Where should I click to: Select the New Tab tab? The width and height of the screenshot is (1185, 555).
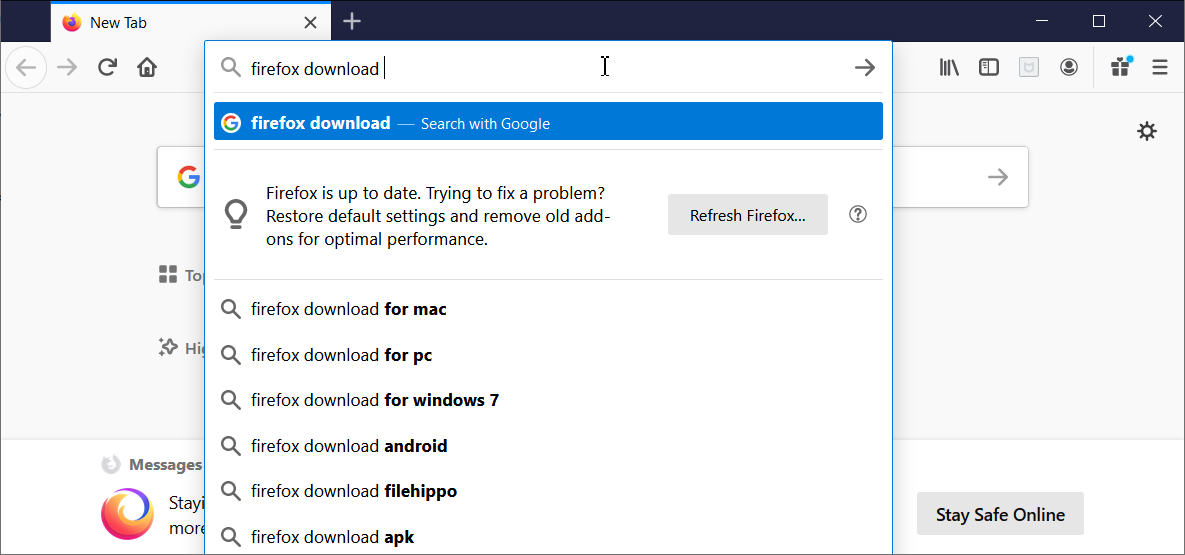(190, 22)
